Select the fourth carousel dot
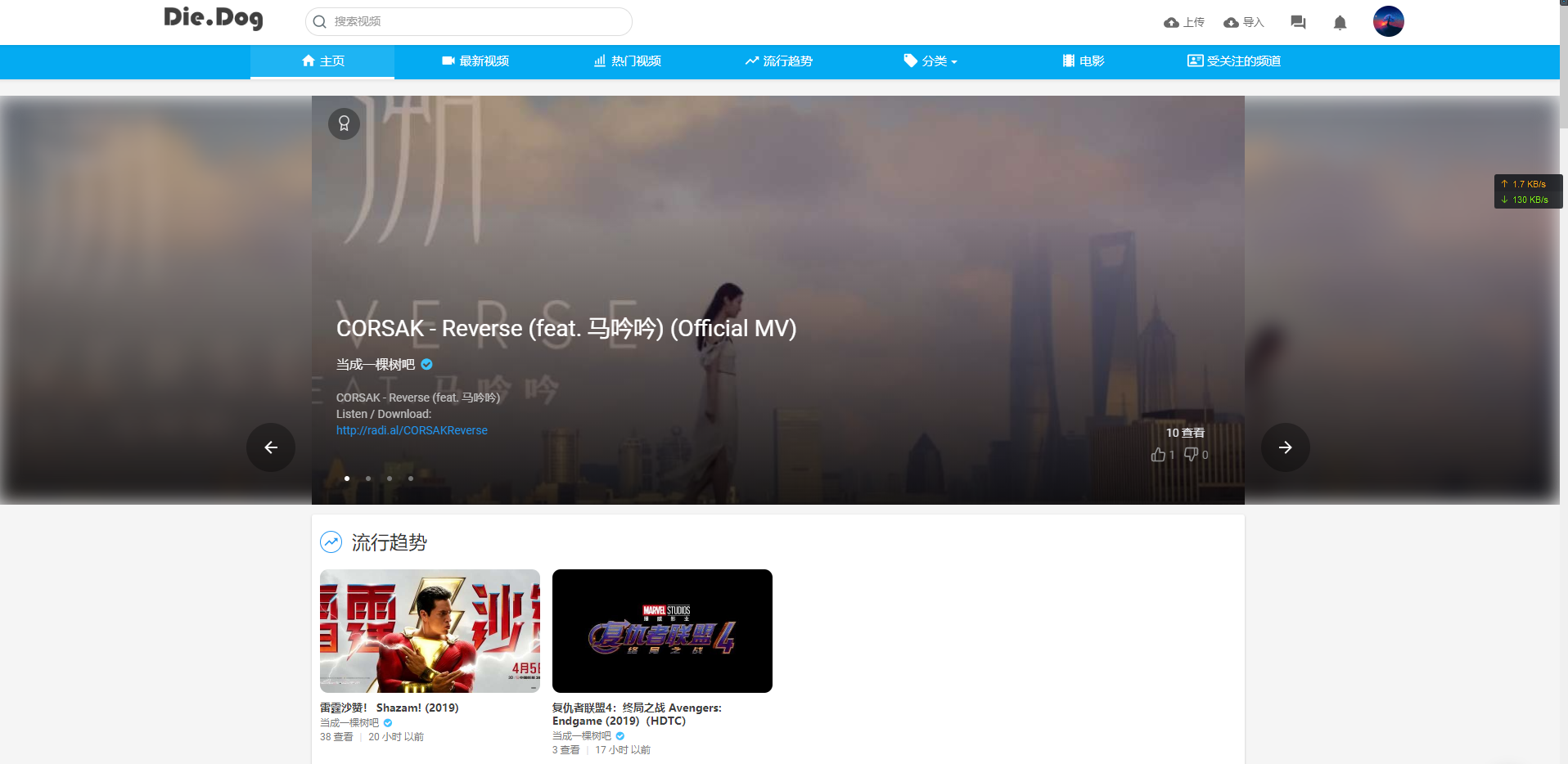The height and width of the screenshot is (764, 1568). coord(411,479)
